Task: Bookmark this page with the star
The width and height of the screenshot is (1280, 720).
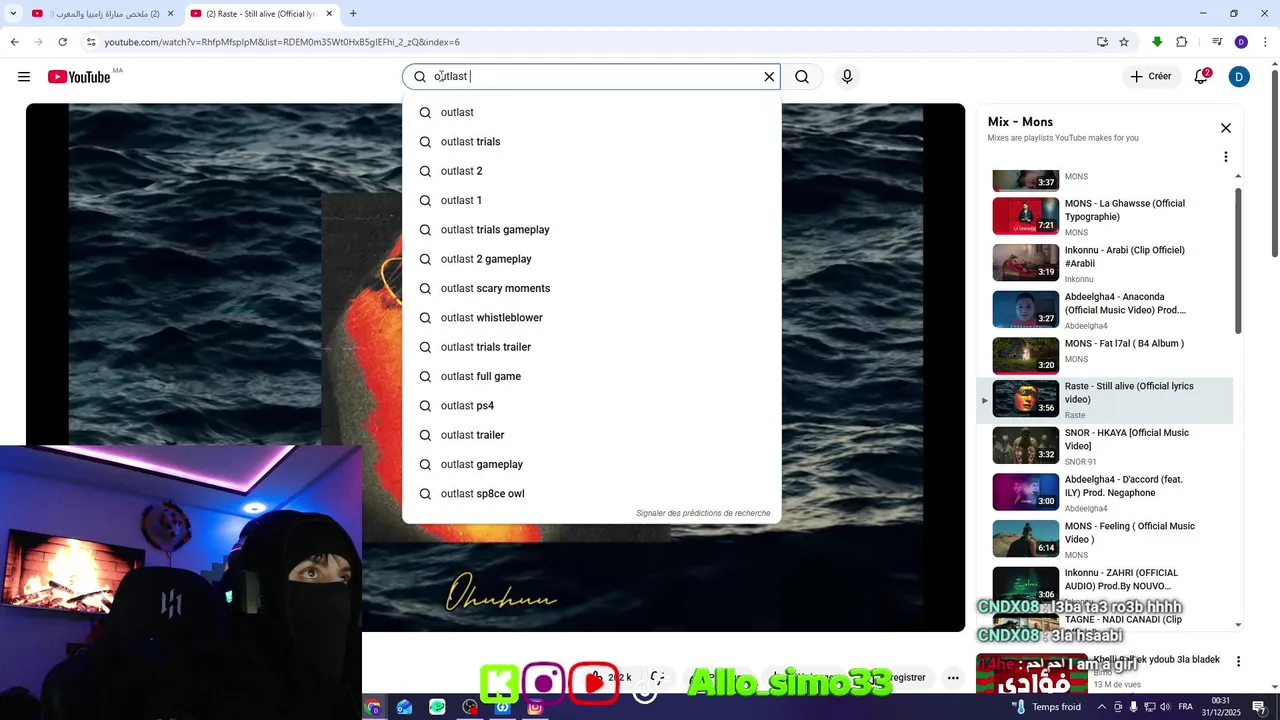Action: pos(1124,42)
